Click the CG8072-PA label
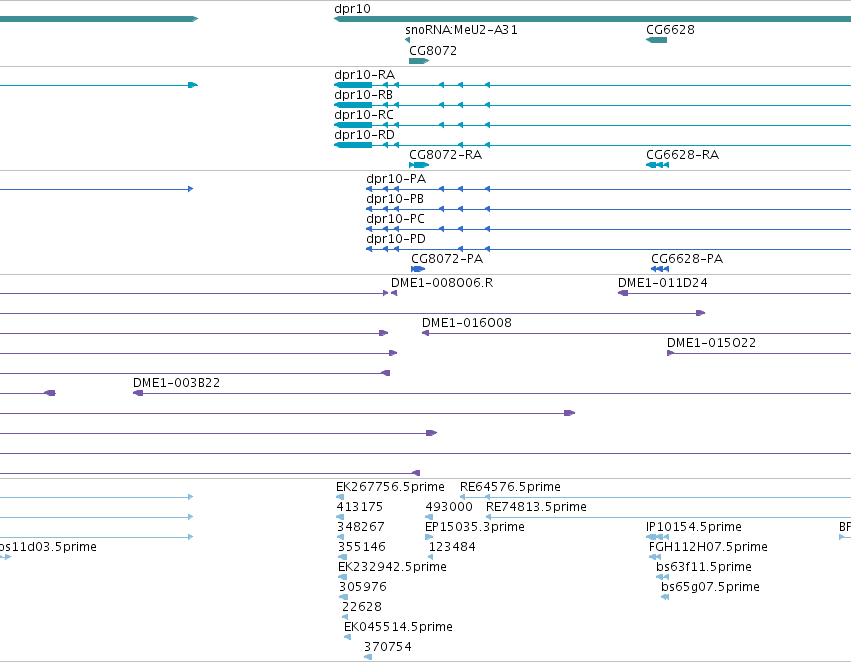This screenshot has height=662, width=851. coord(447,259)
